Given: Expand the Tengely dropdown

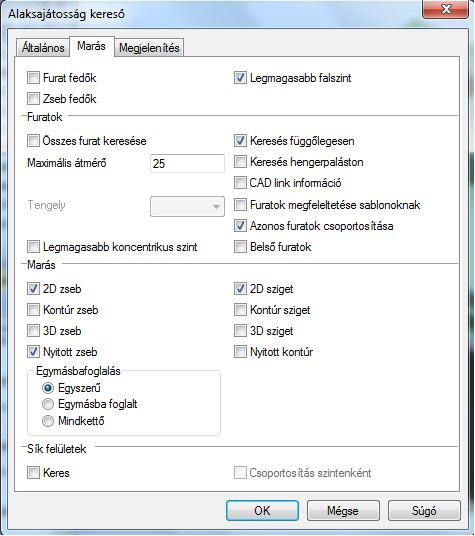Looking at the screenshot, I should tap(187, 206).
